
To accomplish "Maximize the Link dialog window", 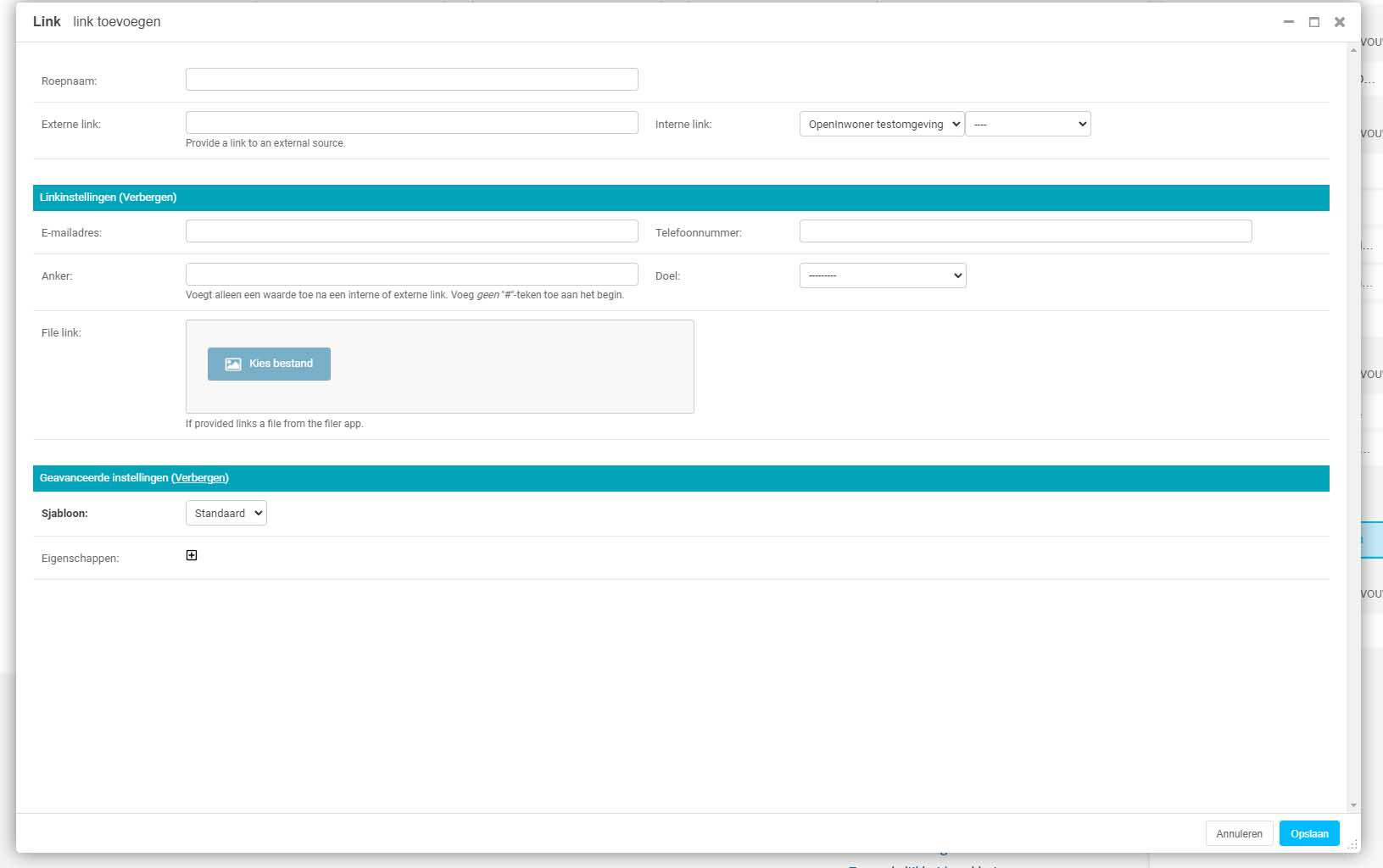I will click(x=1314, y=22).
